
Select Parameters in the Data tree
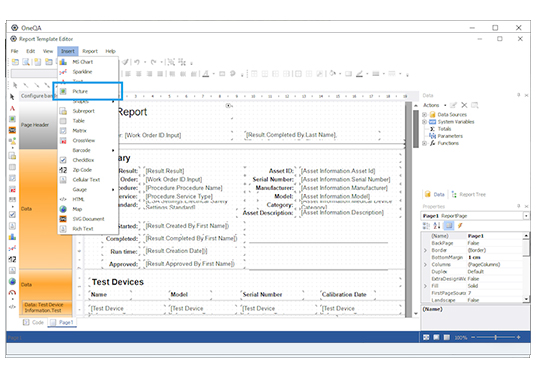coord(450,136)
